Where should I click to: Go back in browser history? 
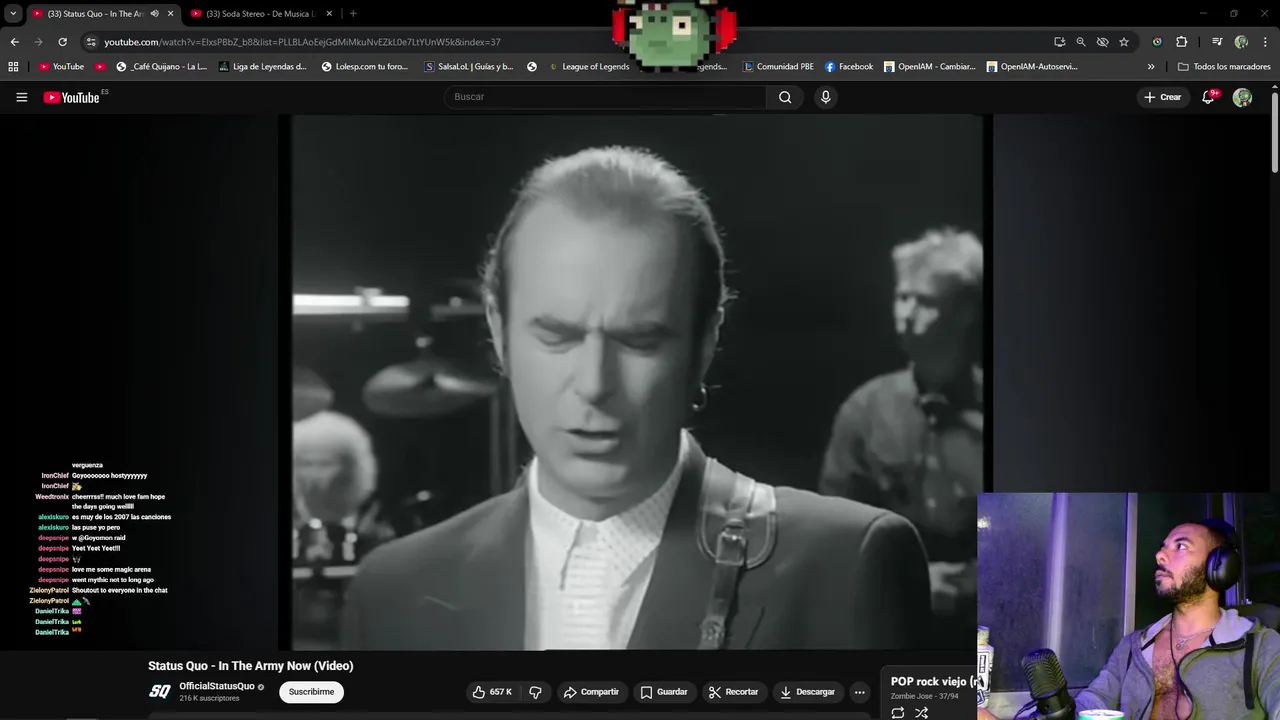14,42
